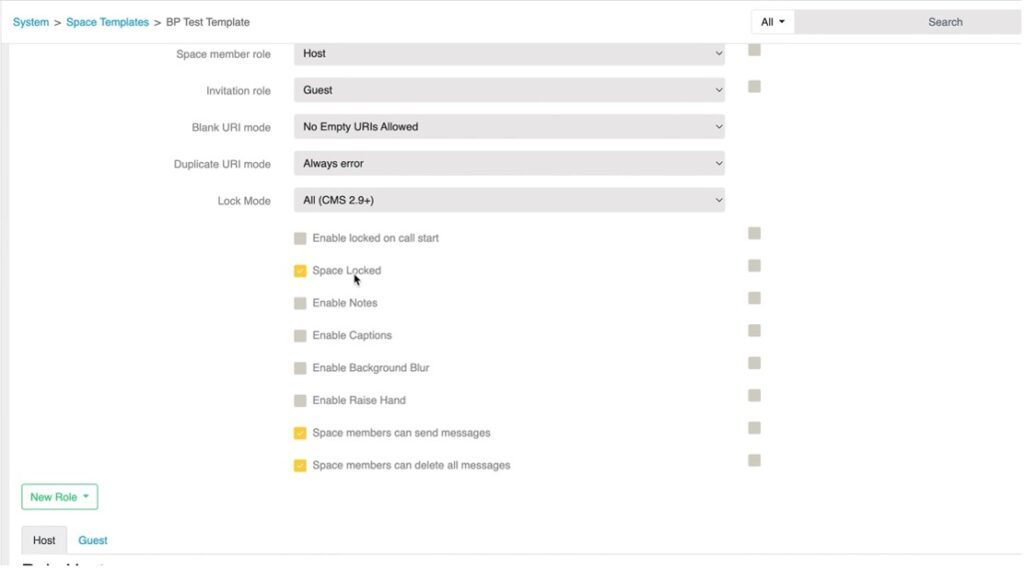Screen dimensions: 1024x568
Task: Toggle override box beside Space Locked
Action: pos(754,266)
